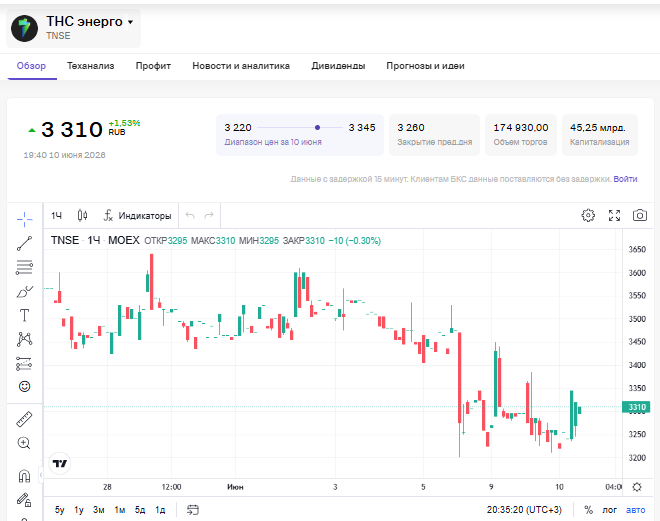
Task: Select the ruler measure tool
Action: [x=24, y=419]
